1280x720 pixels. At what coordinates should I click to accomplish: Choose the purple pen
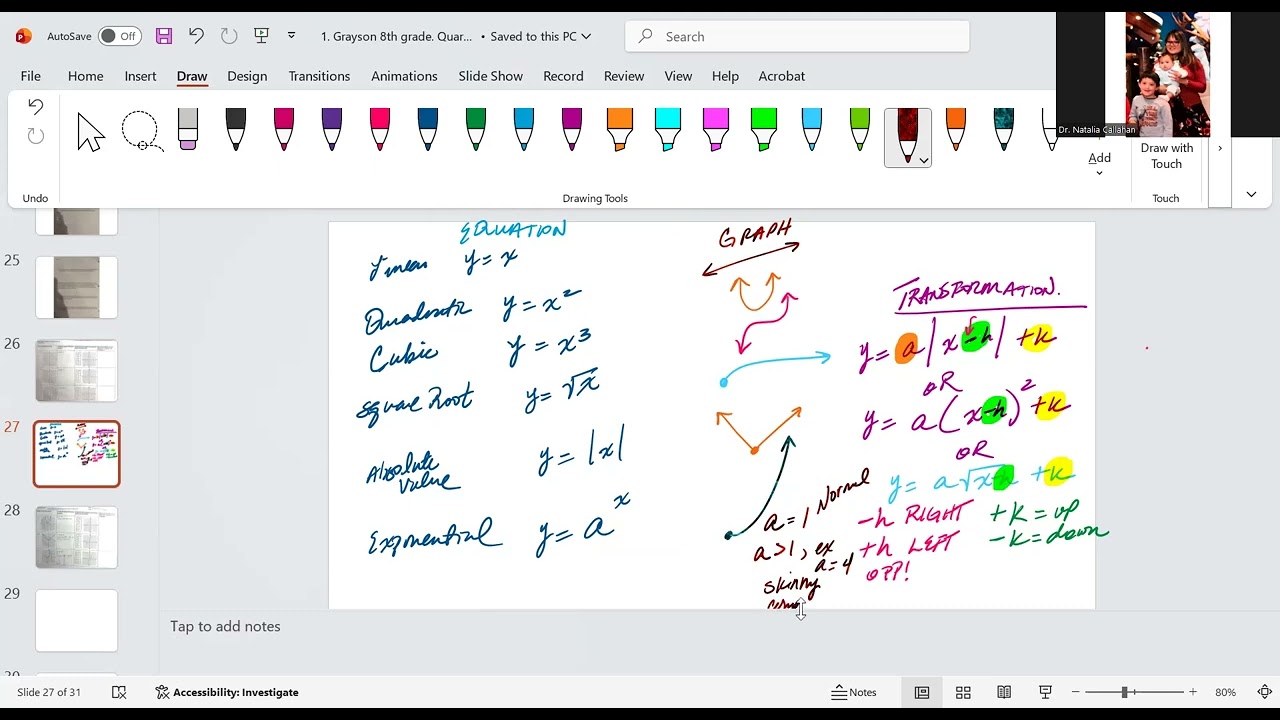point(332,130)
